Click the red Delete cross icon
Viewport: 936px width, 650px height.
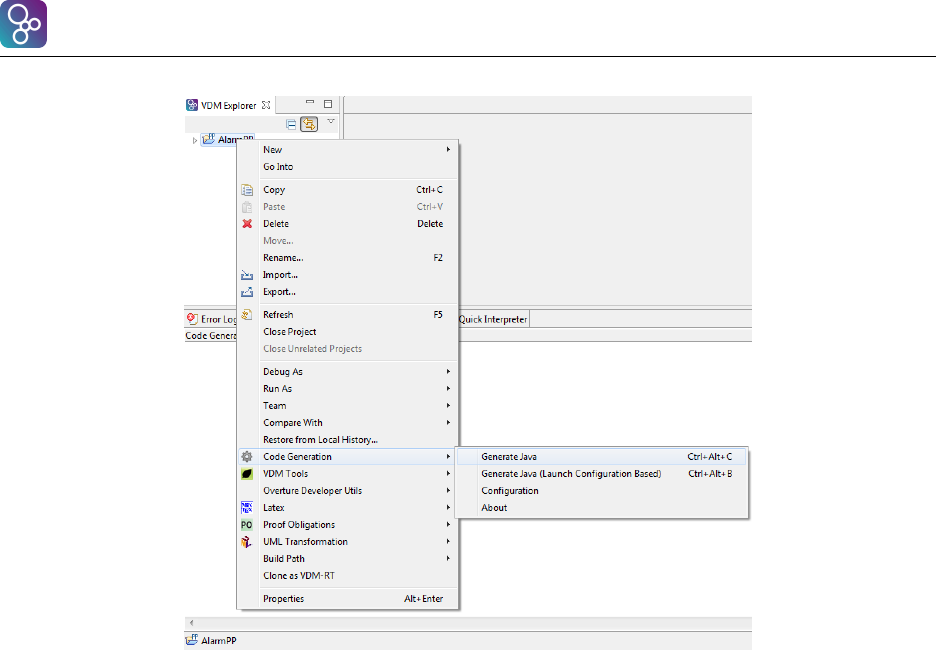tap(247, 224)
